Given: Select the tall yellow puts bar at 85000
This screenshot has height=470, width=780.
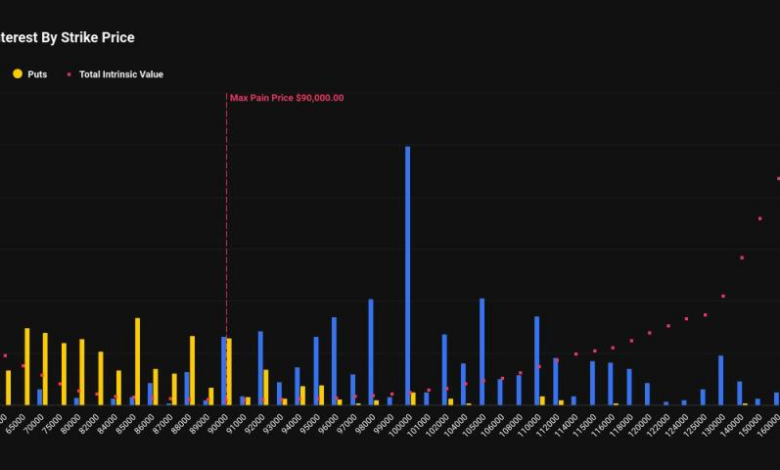Looking at the screenshot, I should (138, 361).
